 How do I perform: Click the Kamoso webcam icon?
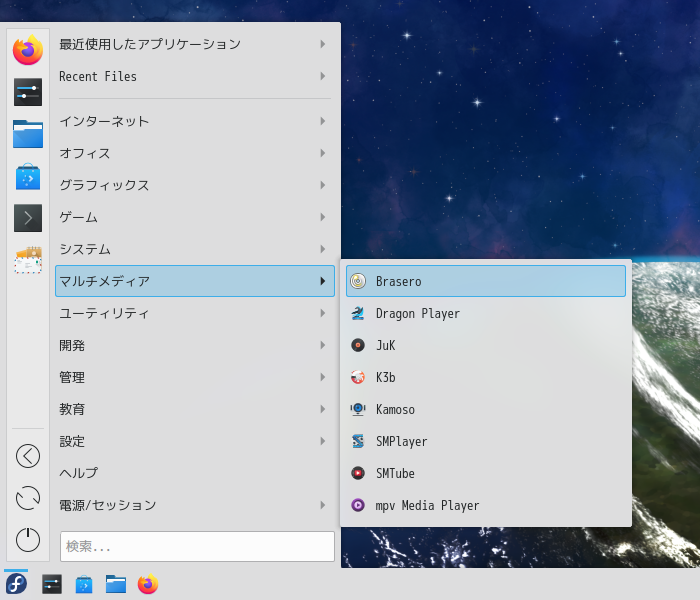tap(358, 409)
